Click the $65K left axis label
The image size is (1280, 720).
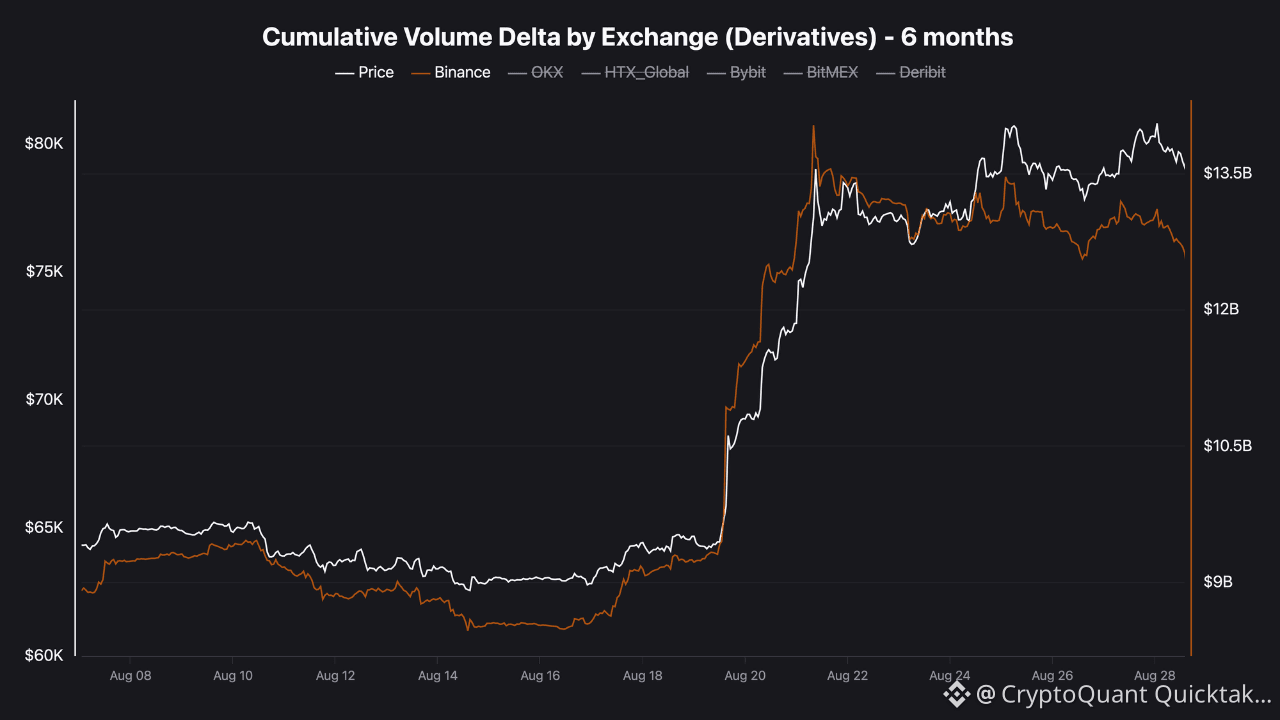click(44, 528)
